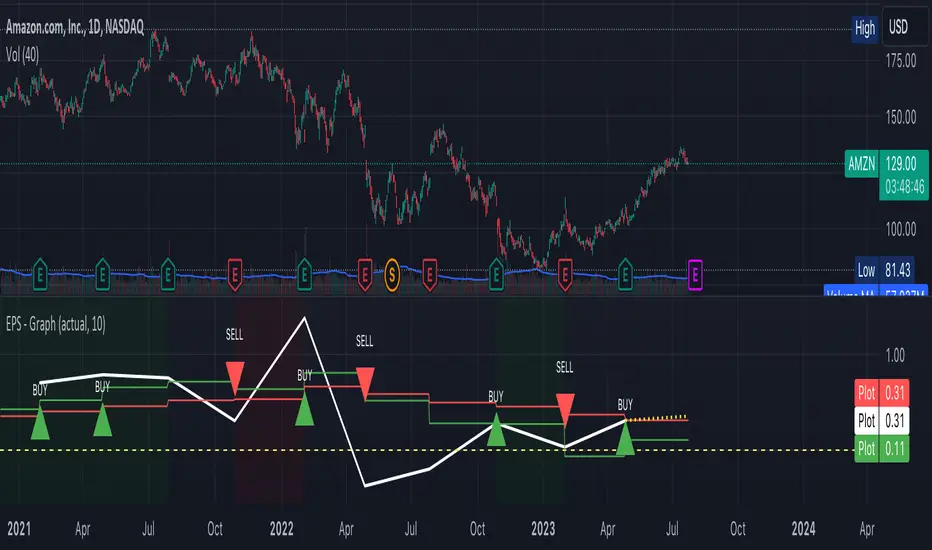Click the red SELL triangle near April 2022
Image resolution: width=932 pixels, height=550 pixels.
point(365,383)
